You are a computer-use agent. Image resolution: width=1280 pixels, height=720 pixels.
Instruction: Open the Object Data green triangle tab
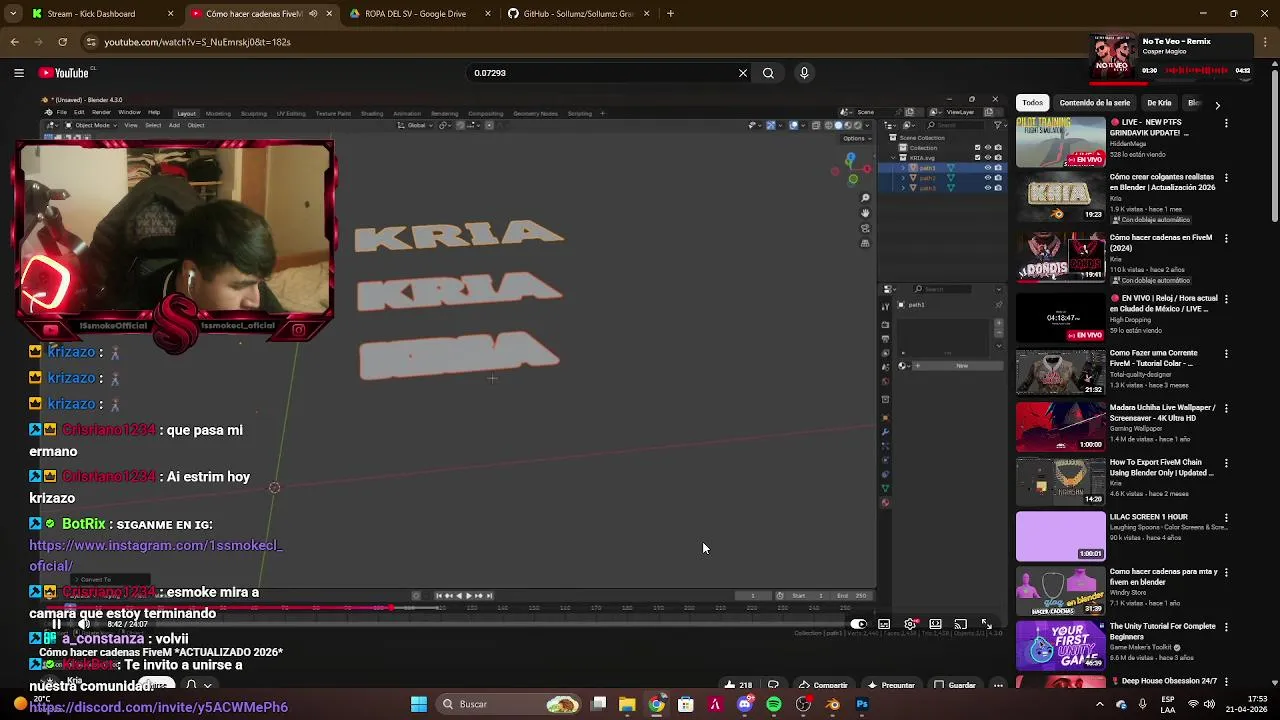click(x=885, y=488)
